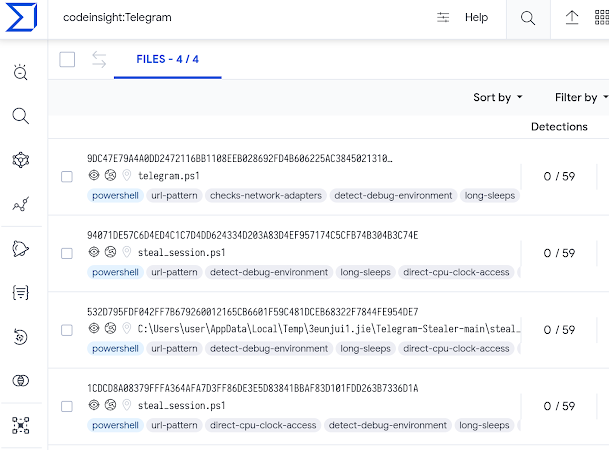Open the Sort by dropdown
This screenshot has width=609, height=450.
[498, 98]
